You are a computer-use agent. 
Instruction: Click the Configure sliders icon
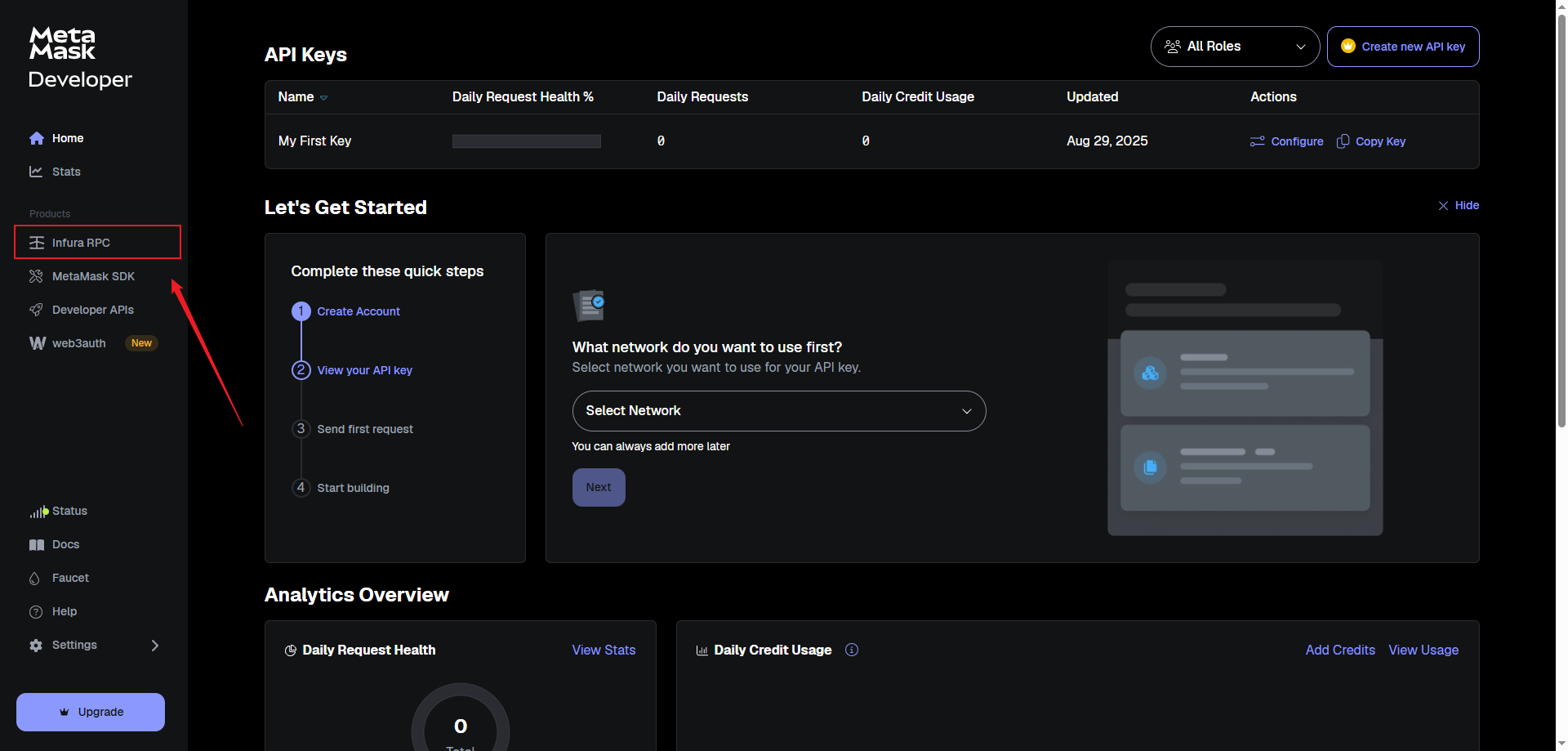pos(1257,141)
